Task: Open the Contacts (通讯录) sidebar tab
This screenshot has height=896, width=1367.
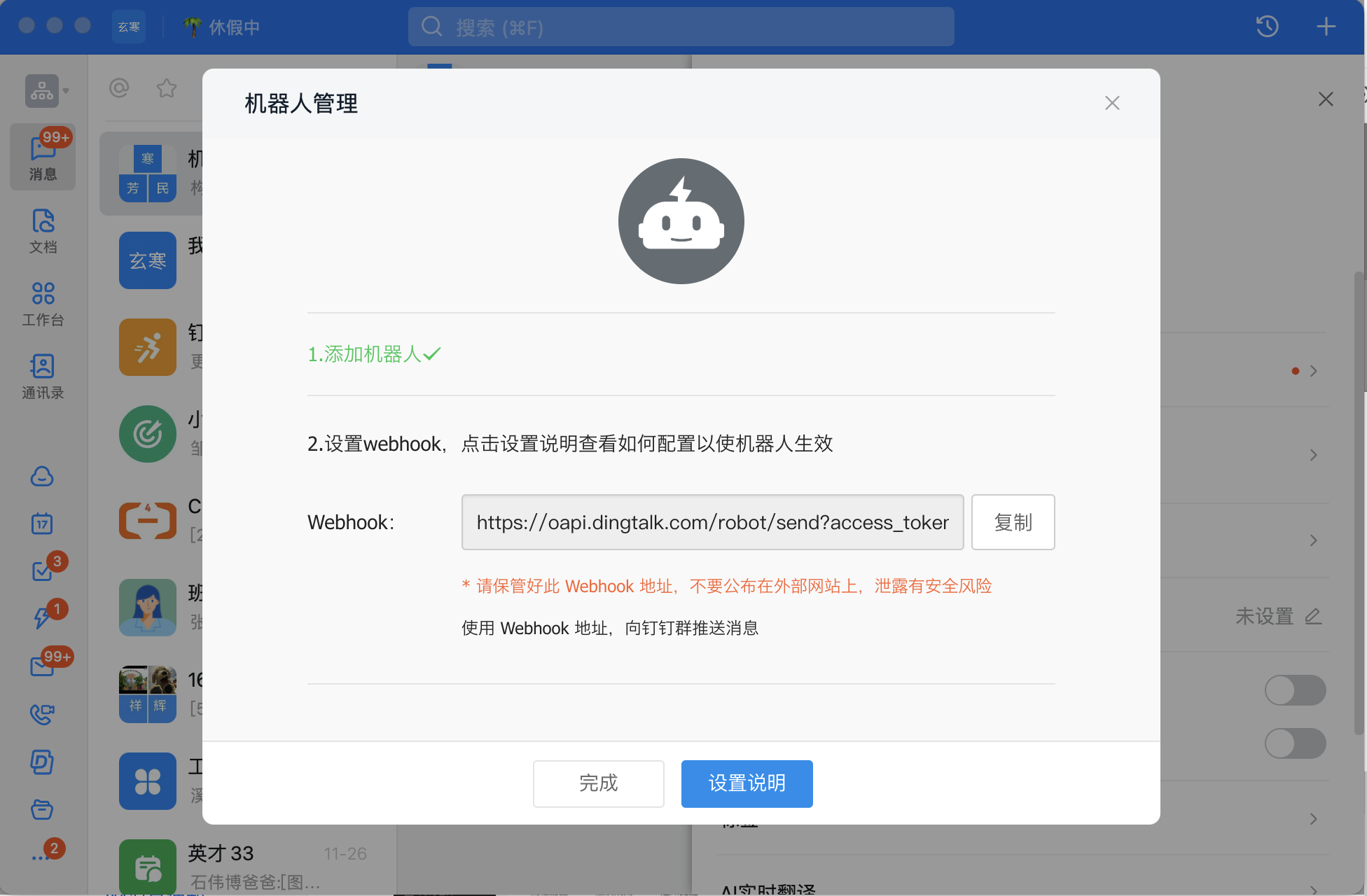Action: (43, 377)
